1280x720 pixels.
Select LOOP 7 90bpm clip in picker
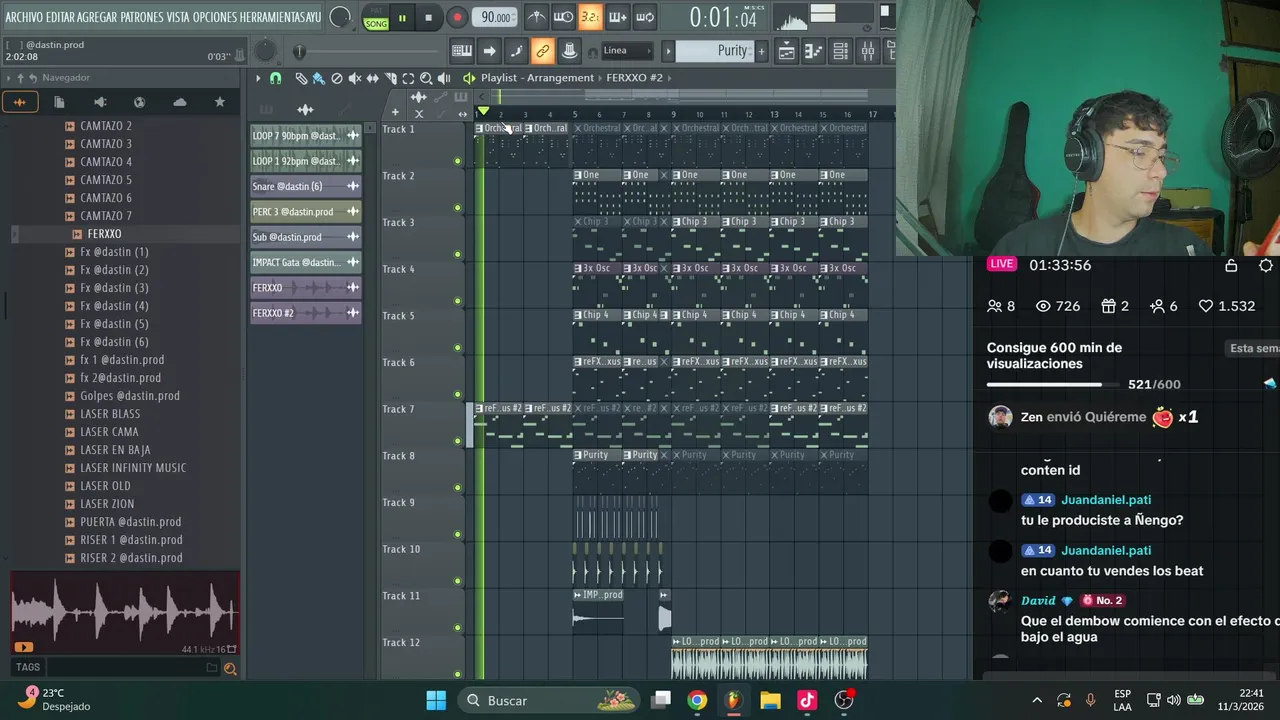(x=305, y=136)
